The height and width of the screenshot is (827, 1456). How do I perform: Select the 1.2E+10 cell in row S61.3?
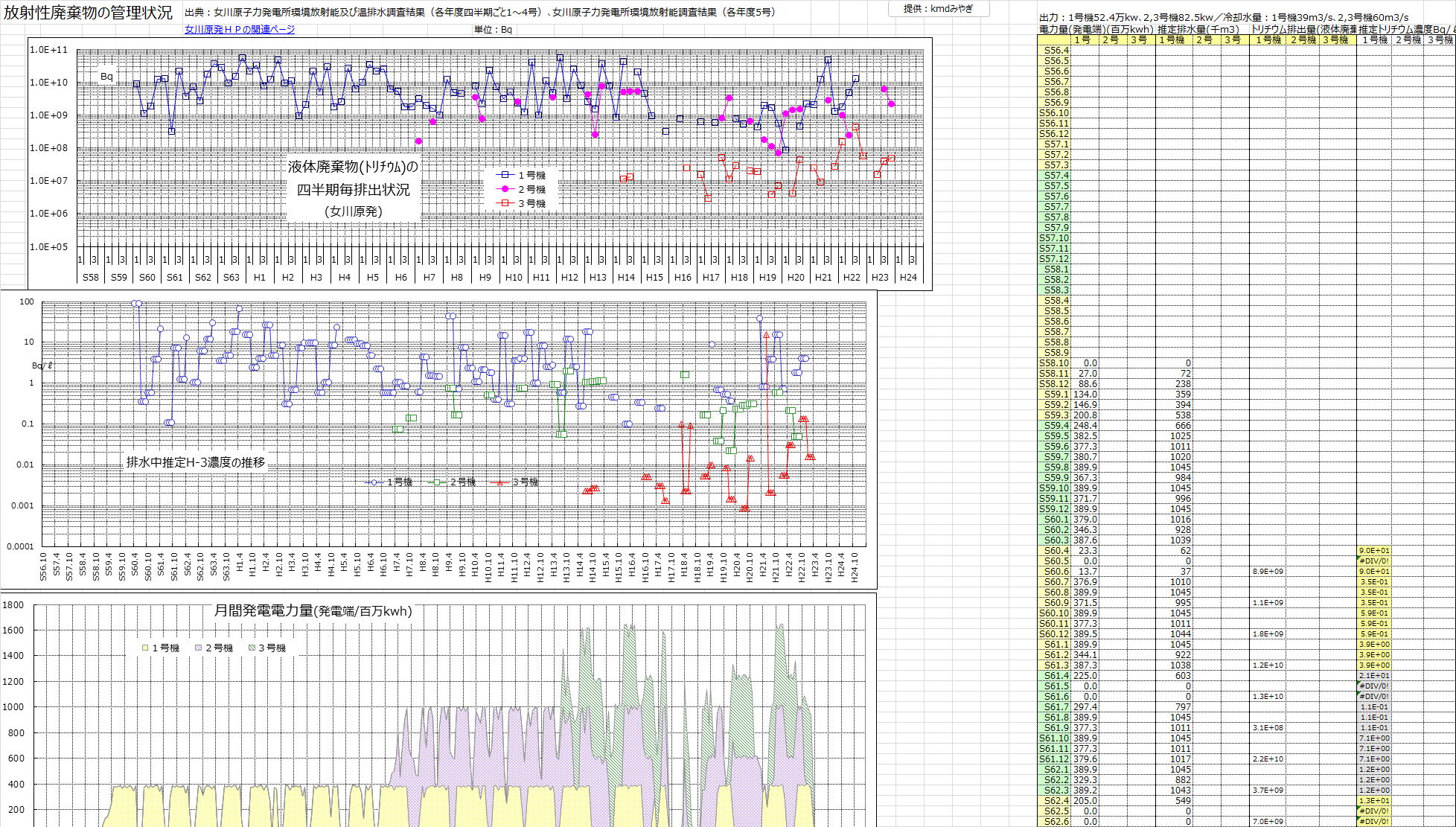(1268, 665)
